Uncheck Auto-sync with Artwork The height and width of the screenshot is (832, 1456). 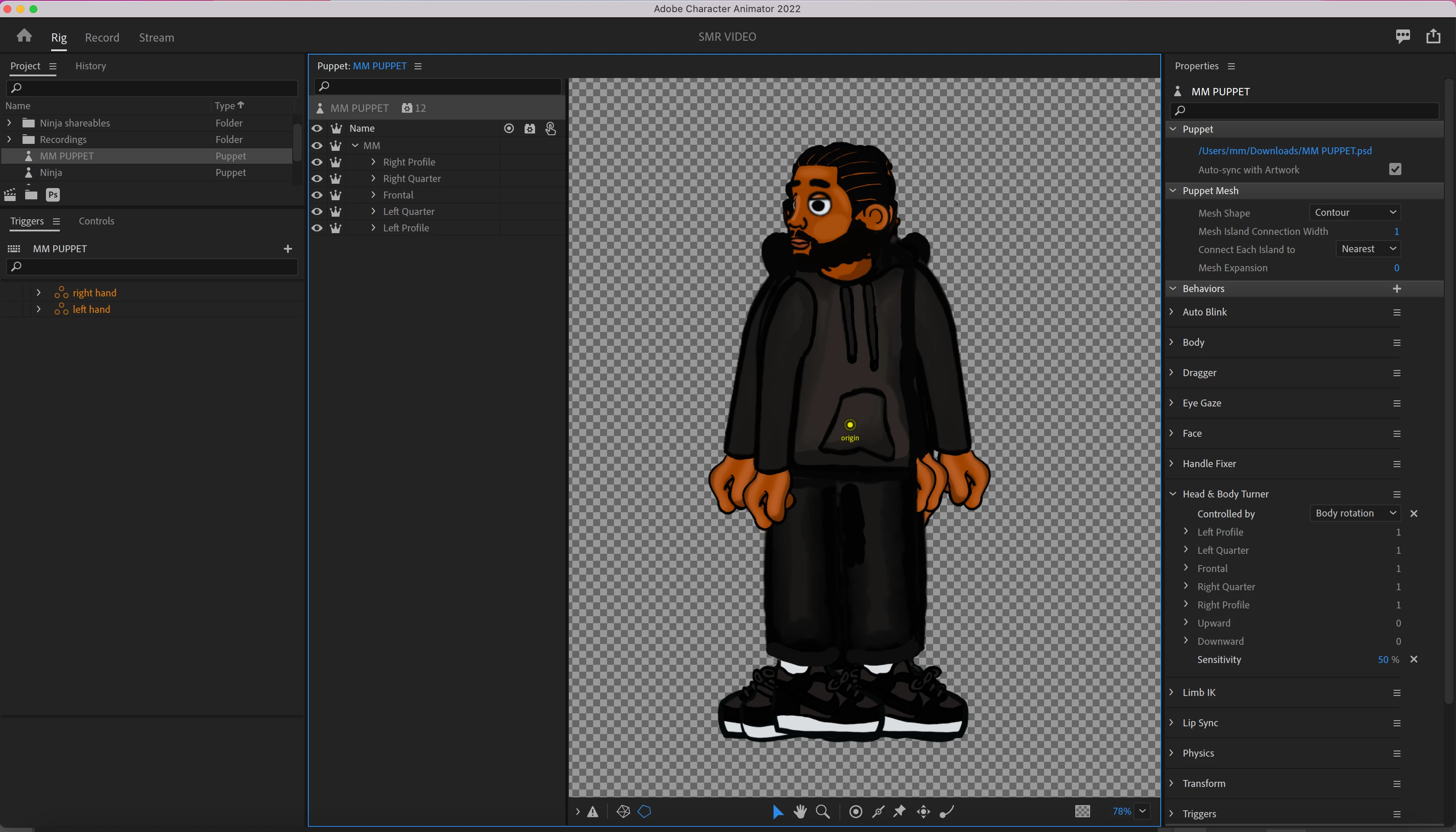[x=1395, y=170]
